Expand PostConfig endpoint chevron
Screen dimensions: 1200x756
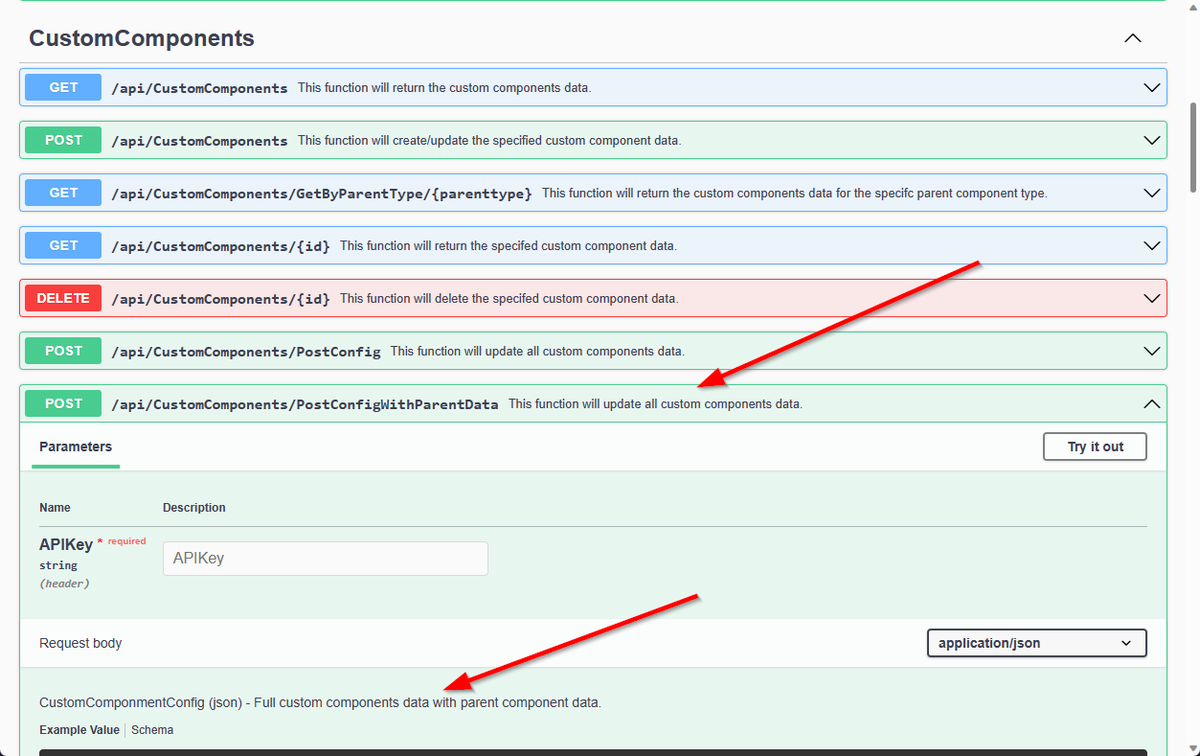click(1151, 351)
